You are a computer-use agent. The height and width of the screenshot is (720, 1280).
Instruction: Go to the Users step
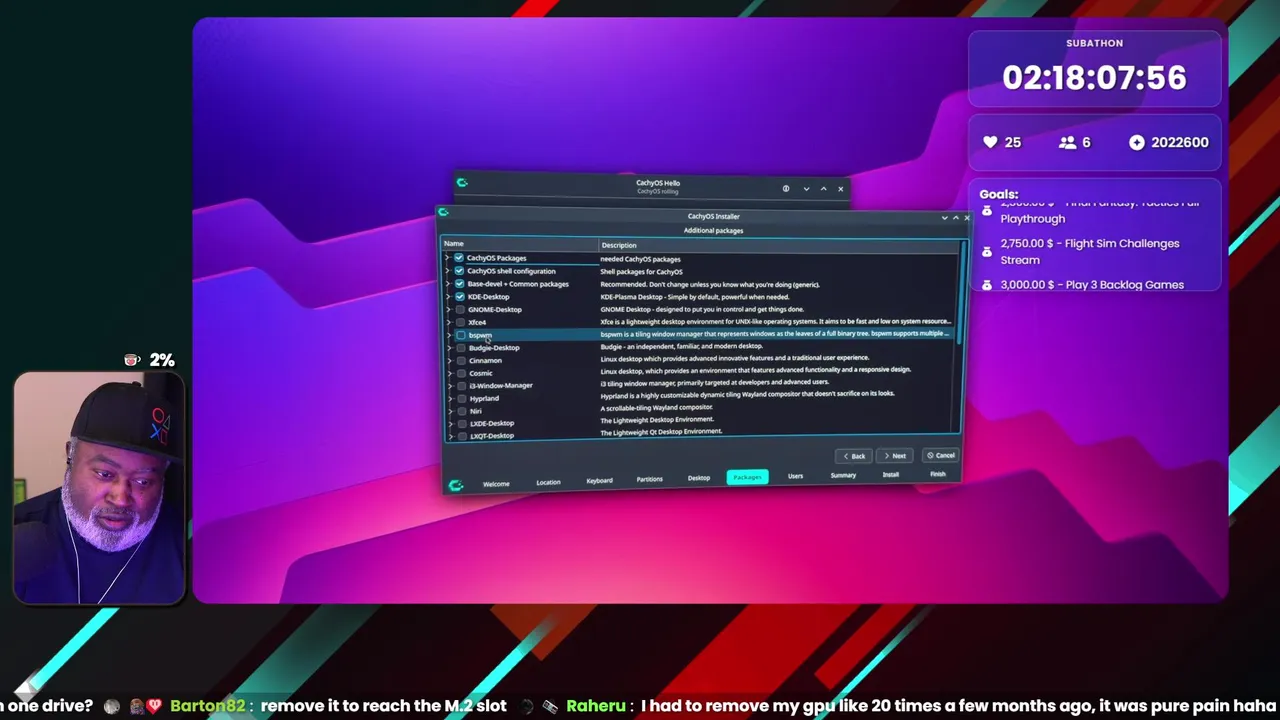795,476
